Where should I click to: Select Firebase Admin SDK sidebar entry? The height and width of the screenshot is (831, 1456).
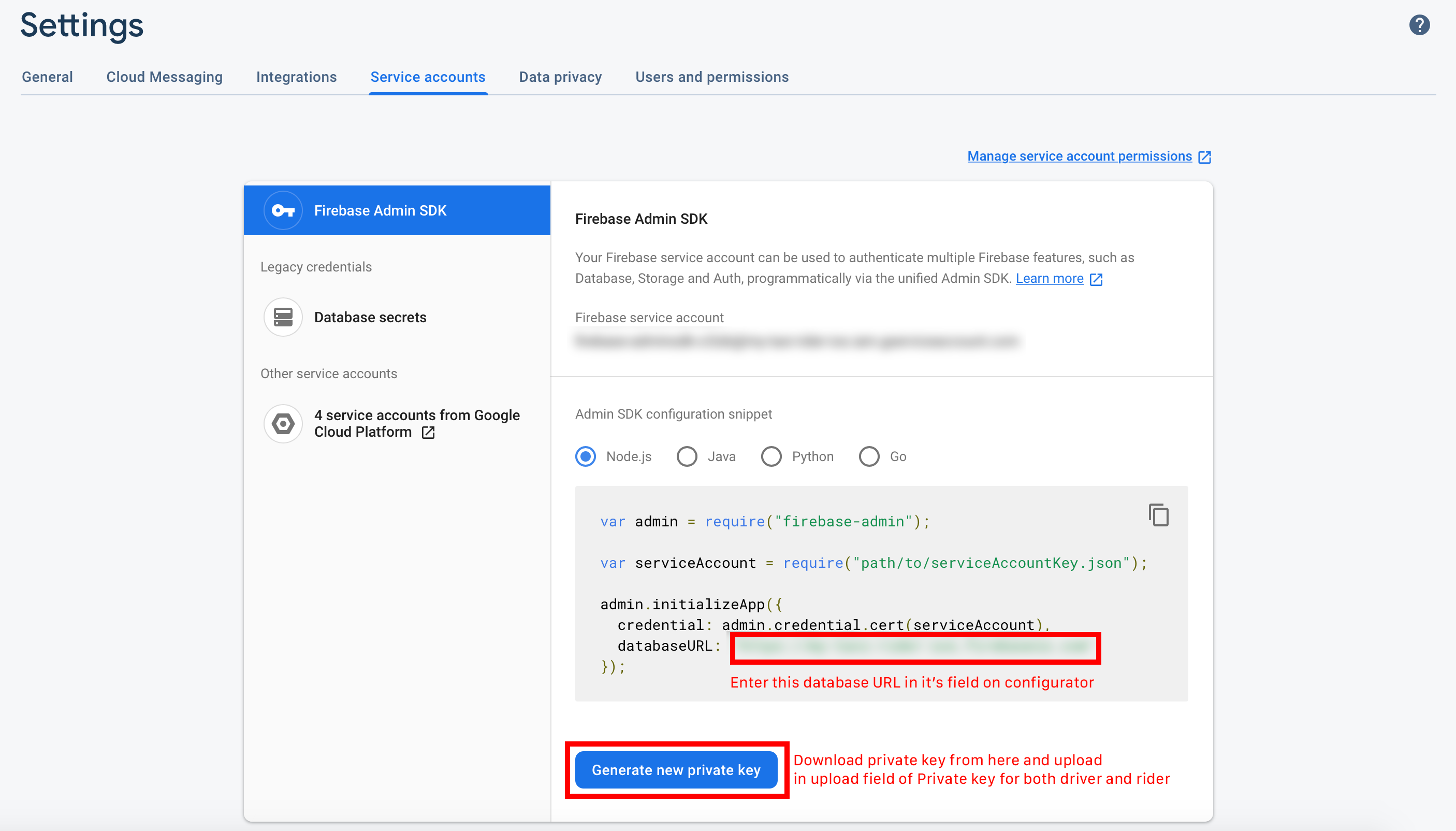coord(397,211)
